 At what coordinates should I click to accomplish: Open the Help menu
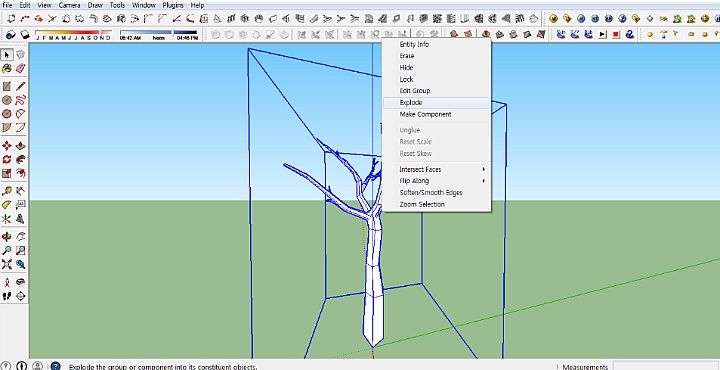(x=197, y=5)
